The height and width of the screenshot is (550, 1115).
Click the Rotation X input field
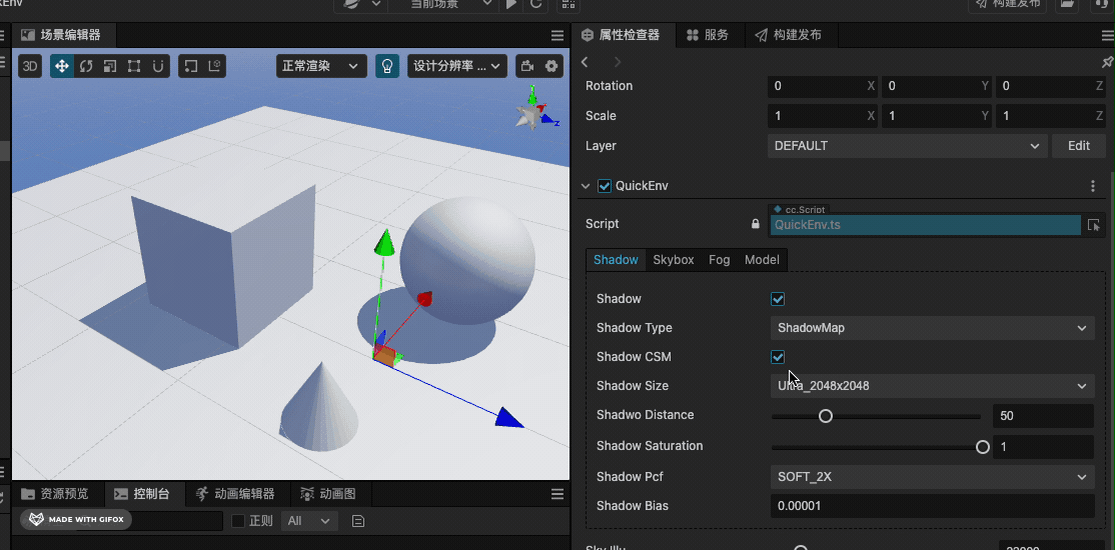(x=823, y=86)
